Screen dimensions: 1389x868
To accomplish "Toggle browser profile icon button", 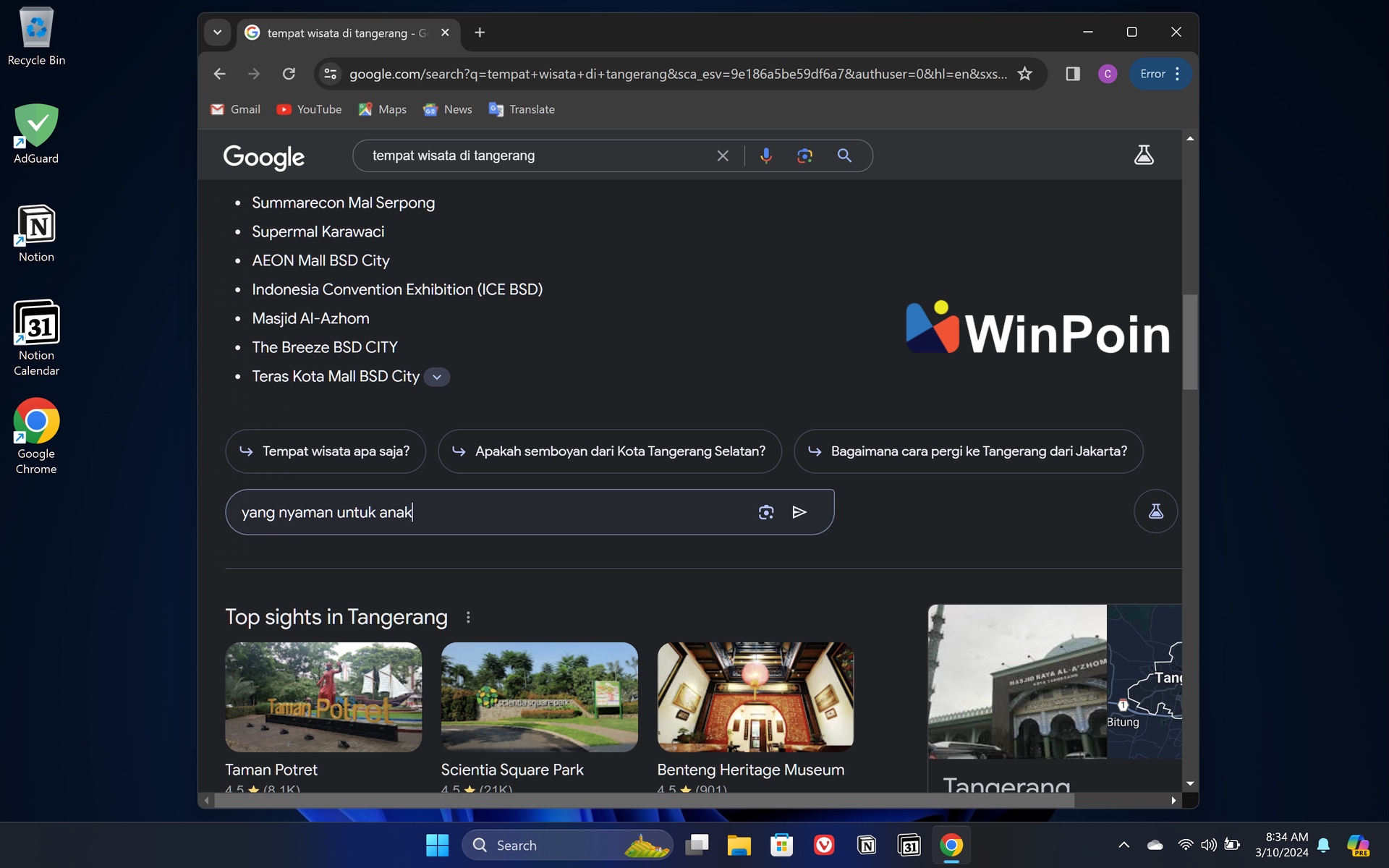I will tap(1107, 73).
